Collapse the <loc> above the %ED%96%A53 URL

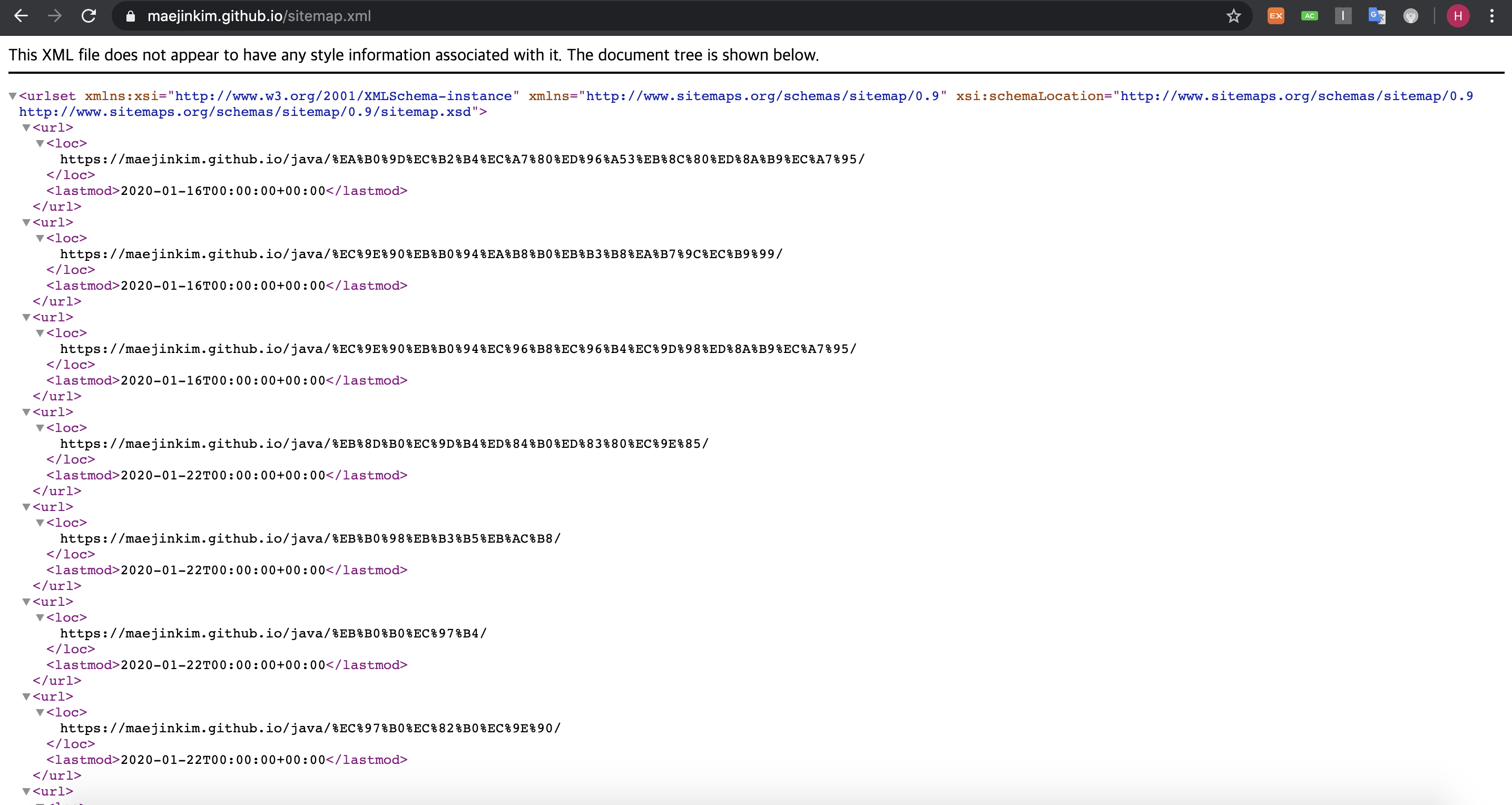(x=40, y=143)
